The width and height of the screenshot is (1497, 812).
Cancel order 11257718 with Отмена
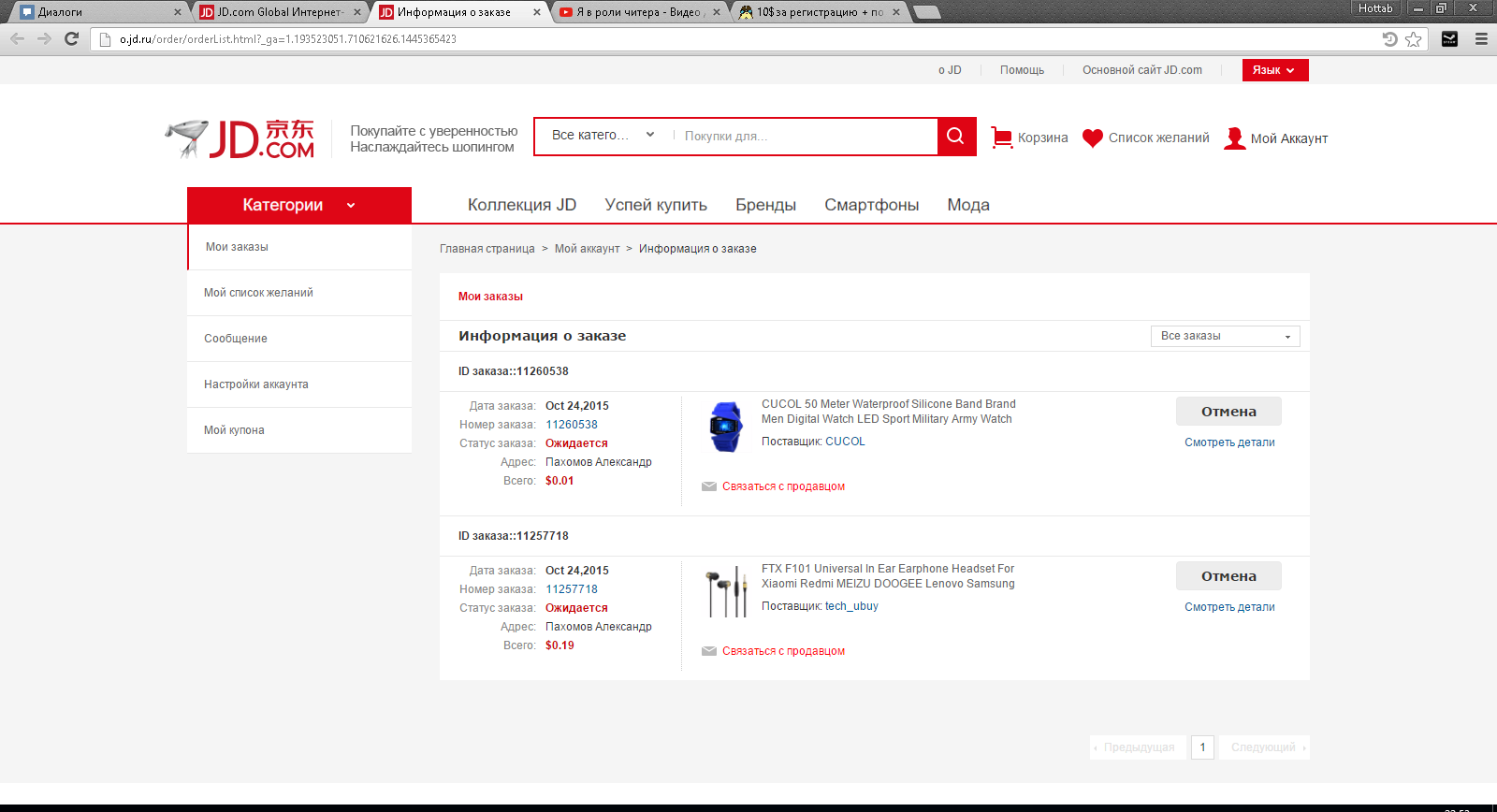(x=1228, y=576)
